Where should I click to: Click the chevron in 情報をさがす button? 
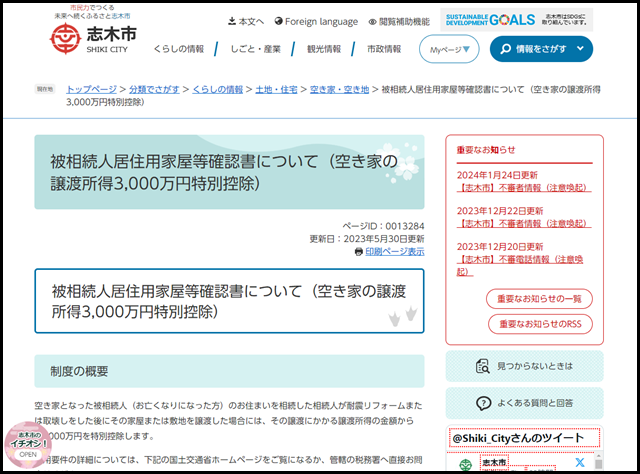[580, 49]
